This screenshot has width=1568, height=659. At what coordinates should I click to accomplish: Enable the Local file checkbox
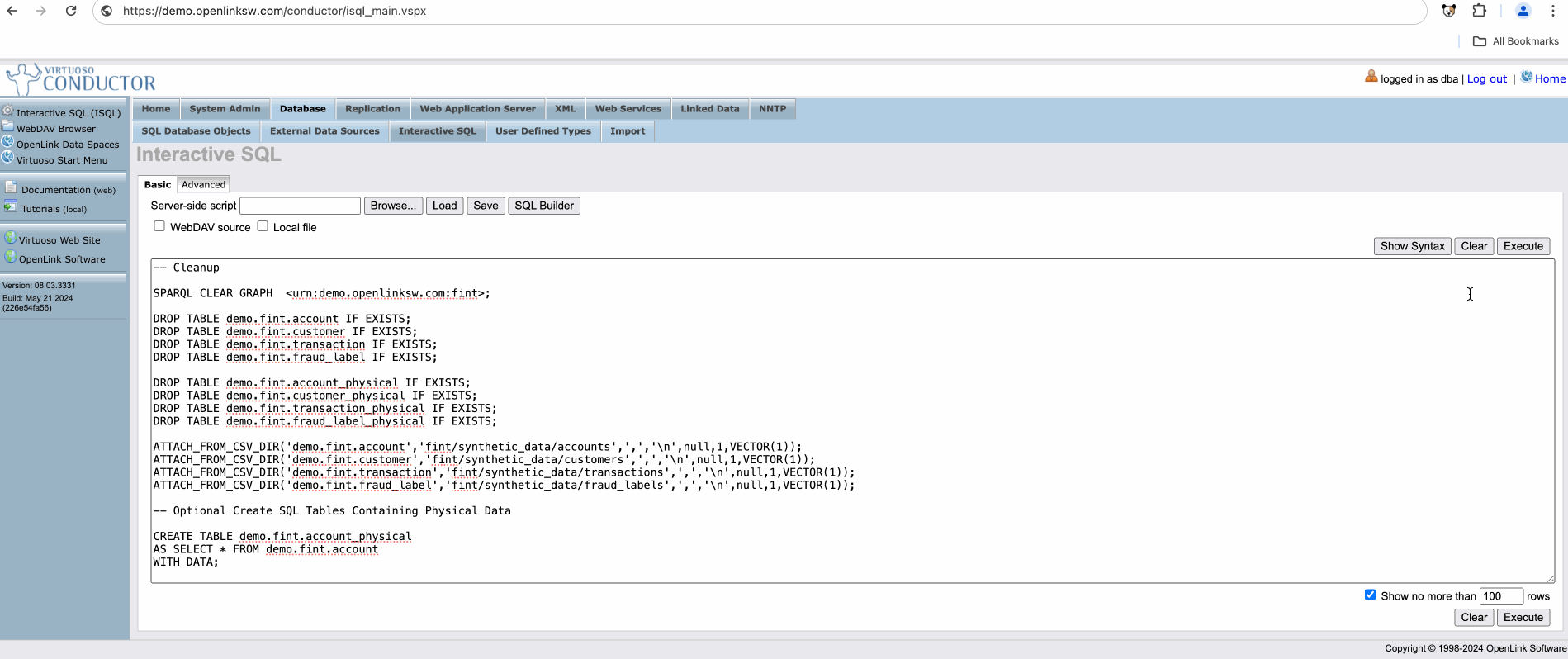click(x=263, y=226)
